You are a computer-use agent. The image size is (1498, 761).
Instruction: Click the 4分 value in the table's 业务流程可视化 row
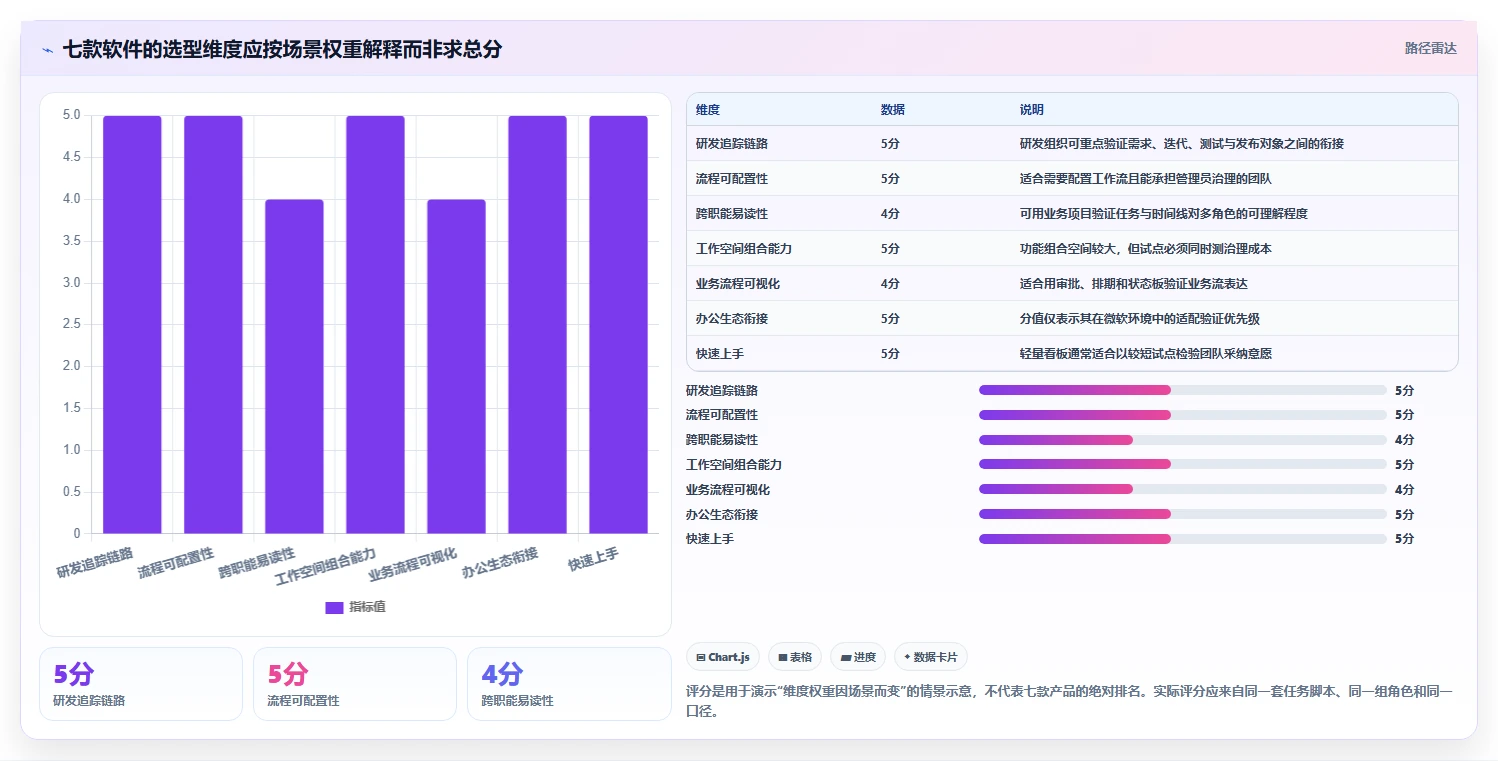click(890, 284)
